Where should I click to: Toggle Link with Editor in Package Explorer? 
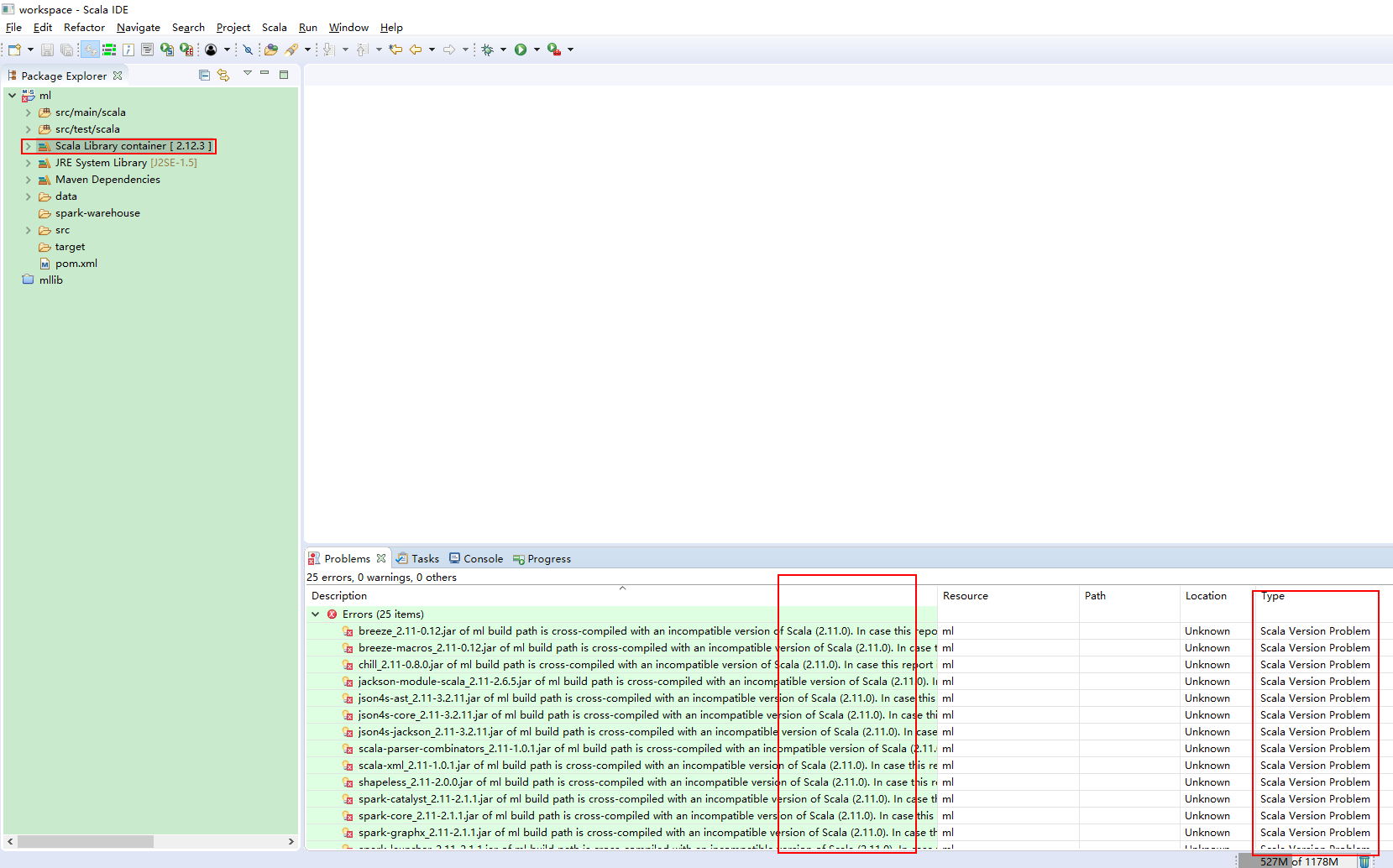[x=223, y=75]
